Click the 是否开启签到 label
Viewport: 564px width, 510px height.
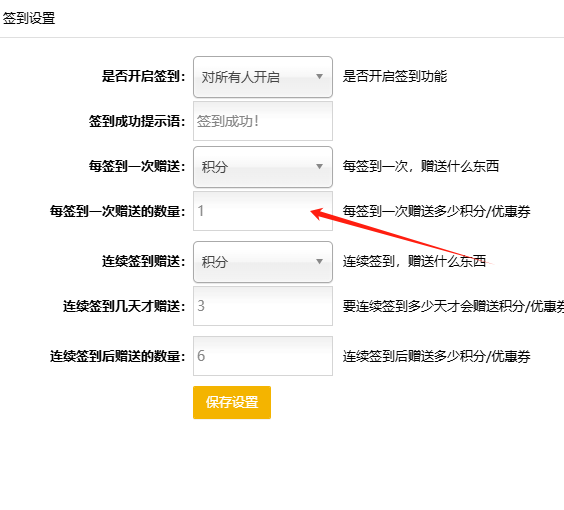coord(144,76)
